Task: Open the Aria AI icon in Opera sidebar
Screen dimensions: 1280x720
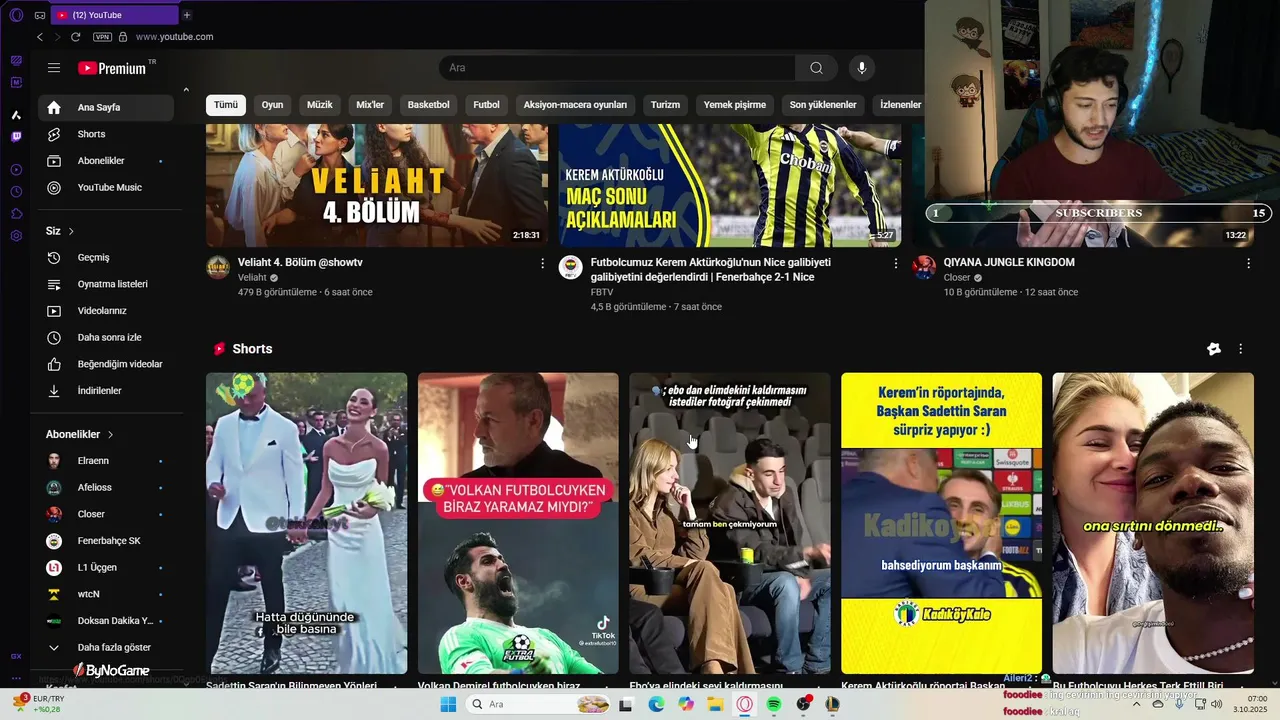Action: coord(16,115)
